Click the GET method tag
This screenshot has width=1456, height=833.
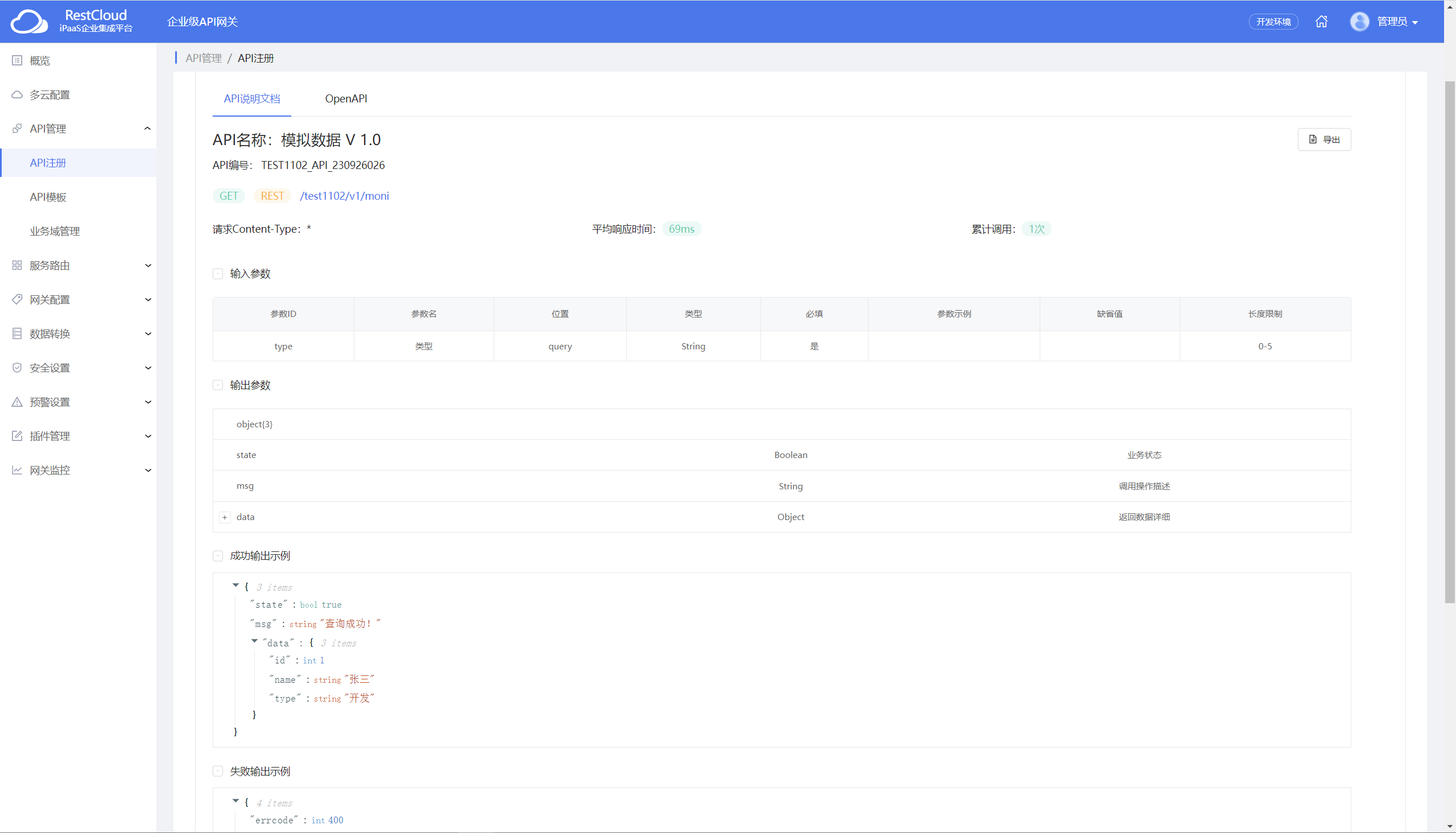coord(229,196)
